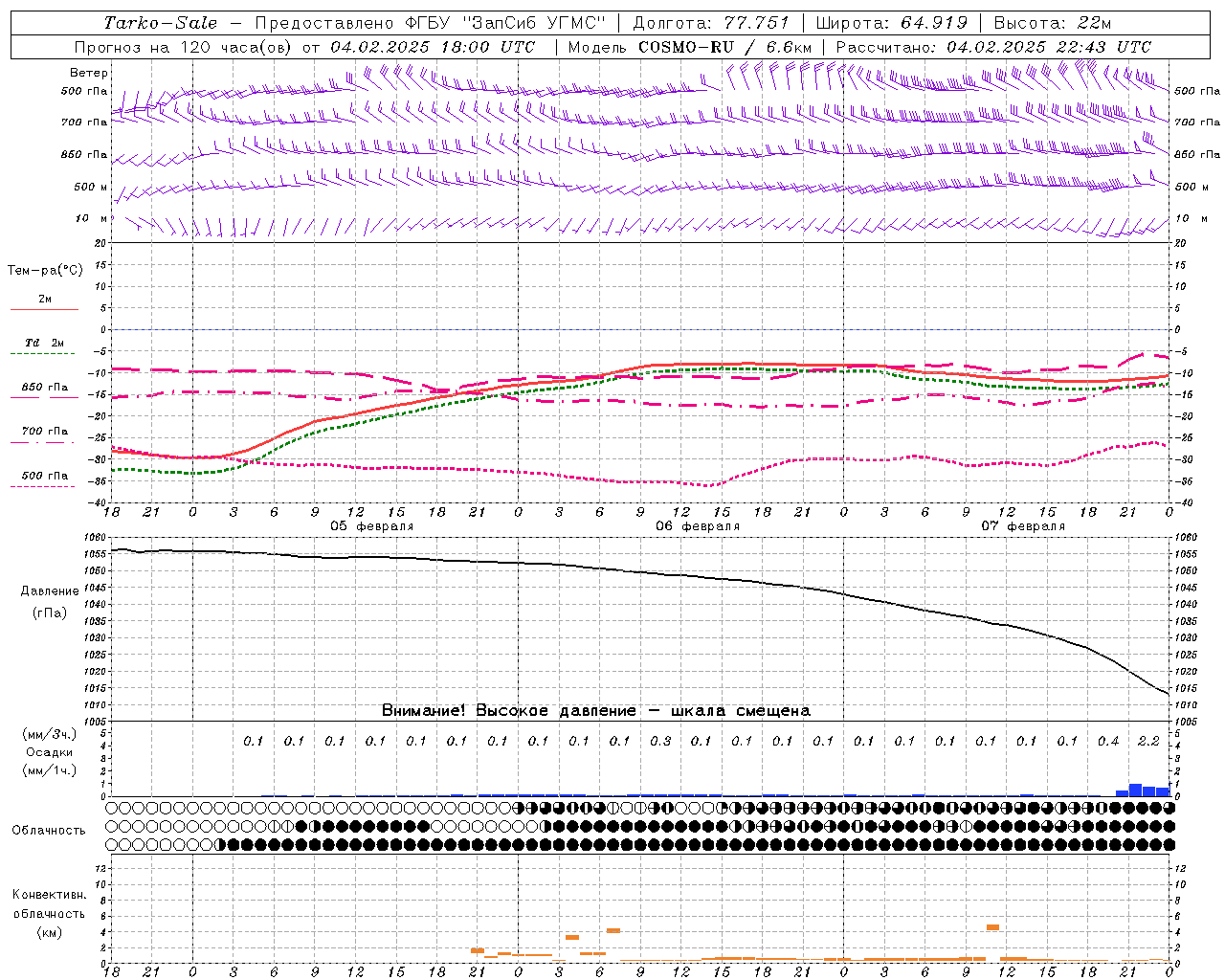
Task: Click the date label 05 февраля
Action: coord(372,526)
